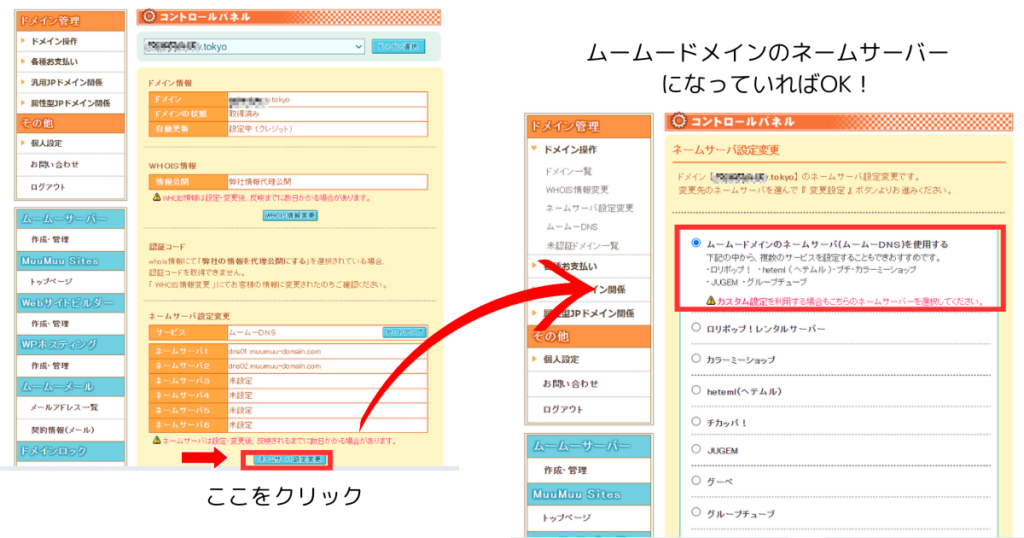Image resolution: width=1024 pixels, height=538 pixels.
Task: Open 未認証ドメイン一覧 in the right sidebar
Action: pyautogui.click(x=582, y=245)
